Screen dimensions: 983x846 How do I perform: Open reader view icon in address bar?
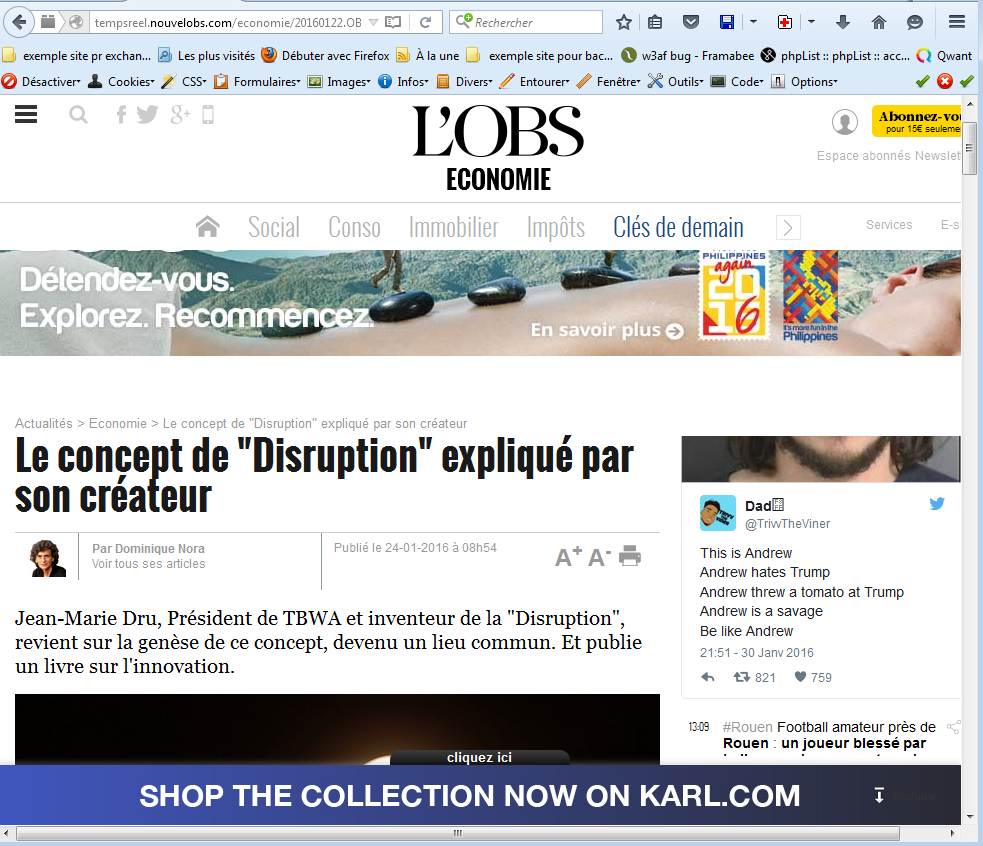click(x=392, y=23)
